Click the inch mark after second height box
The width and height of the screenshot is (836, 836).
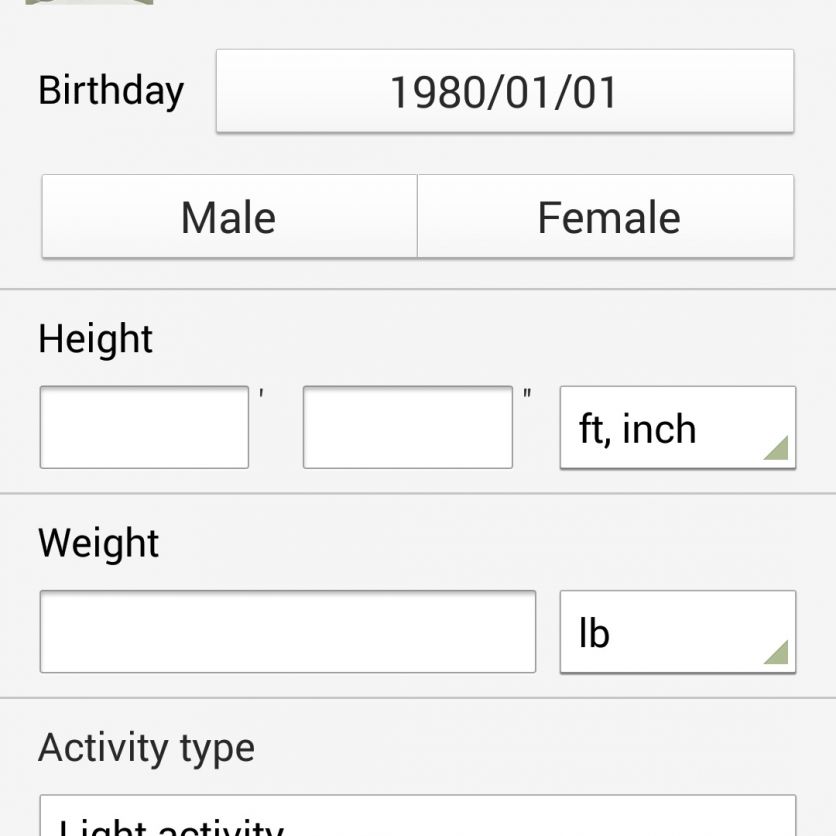527,394
